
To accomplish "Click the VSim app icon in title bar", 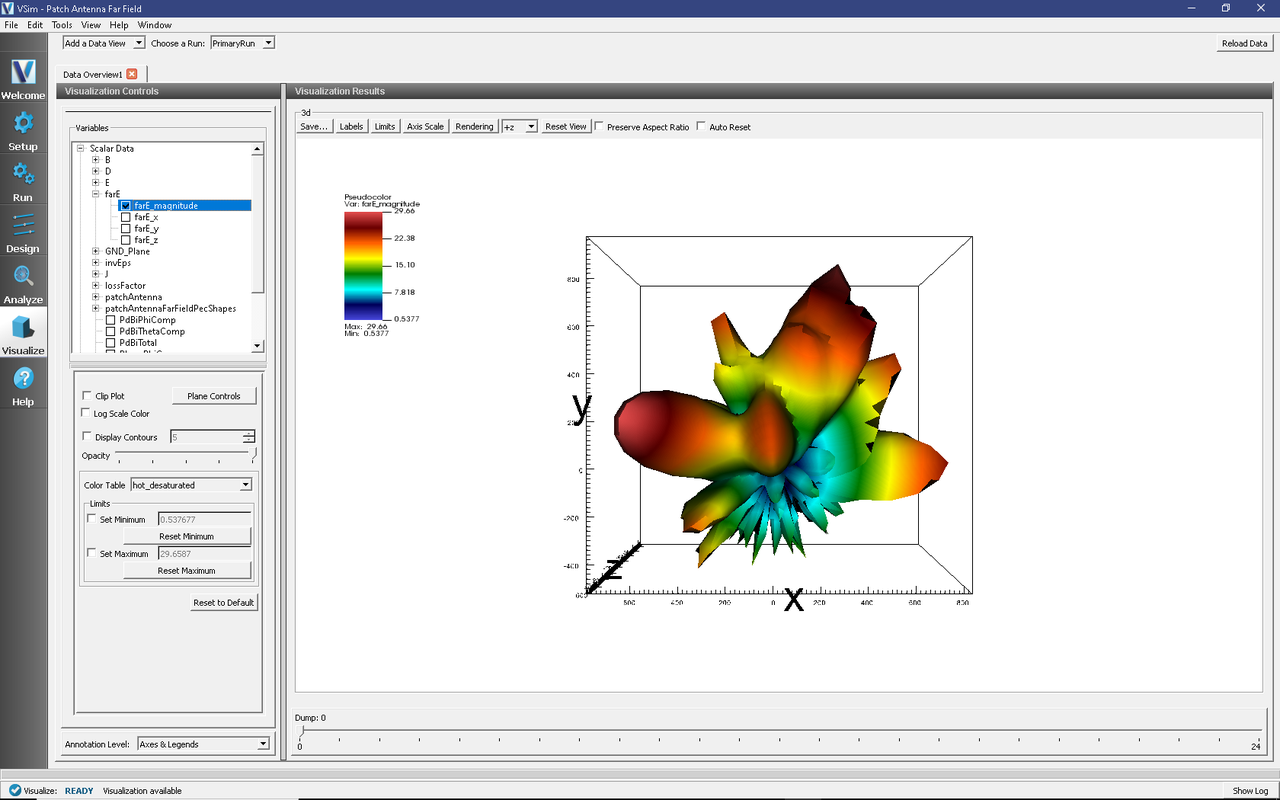I will (8, 8).
